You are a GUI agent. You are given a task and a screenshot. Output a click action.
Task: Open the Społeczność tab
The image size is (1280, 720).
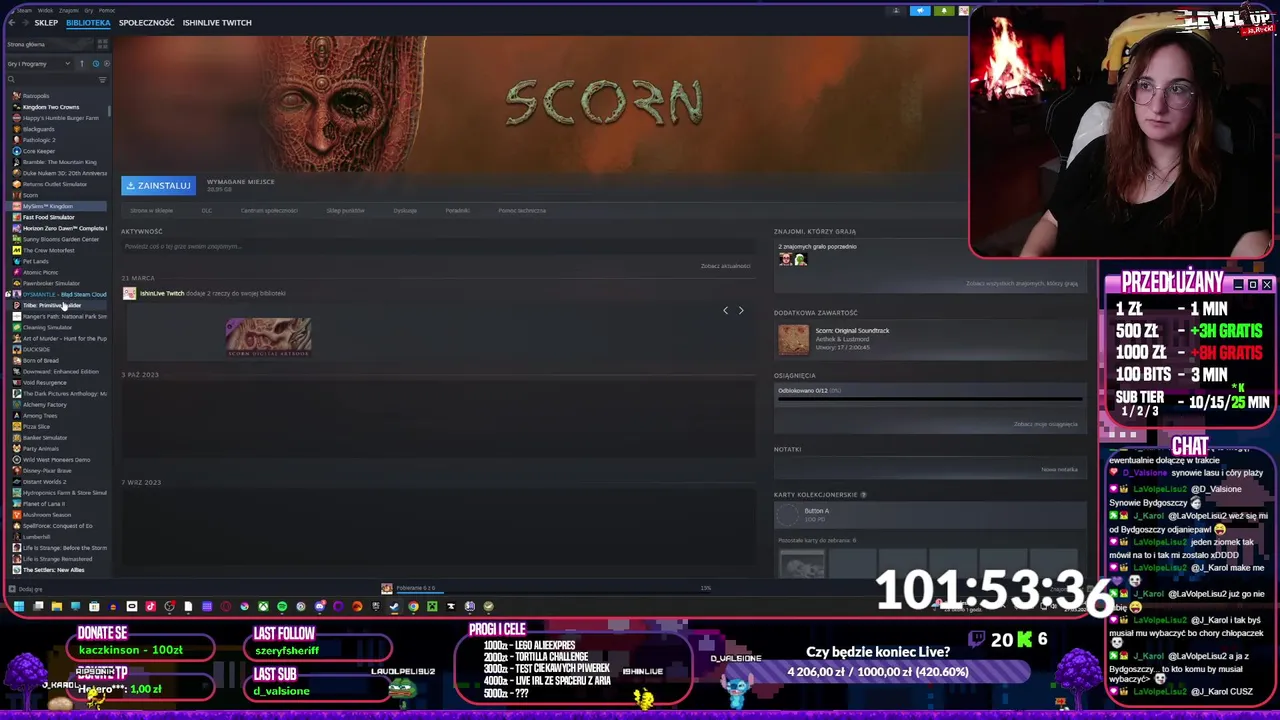tap(146, 22)
